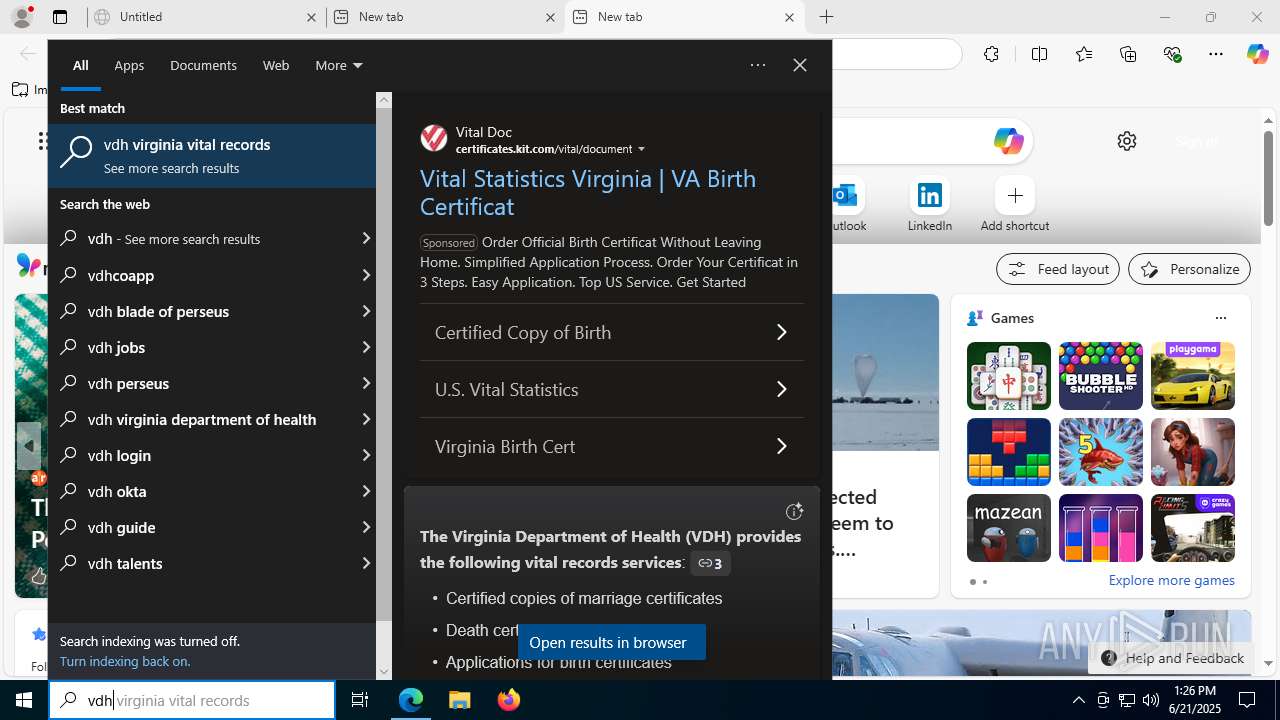
Task: Click the Feed layout button
Action: click(x=1058, y=269)
